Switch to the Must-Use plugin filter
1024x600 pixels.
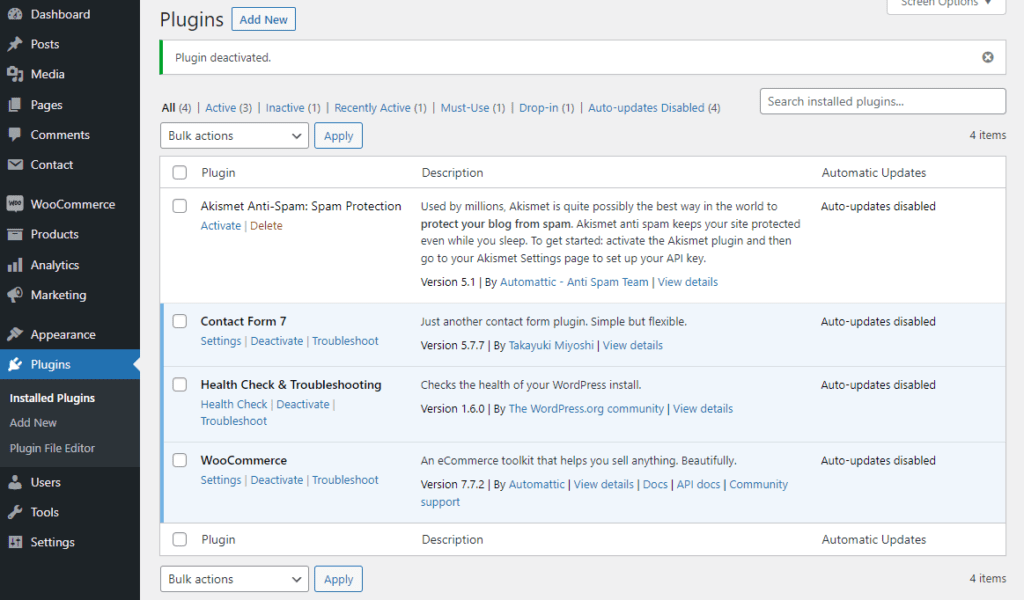(464, 107)
